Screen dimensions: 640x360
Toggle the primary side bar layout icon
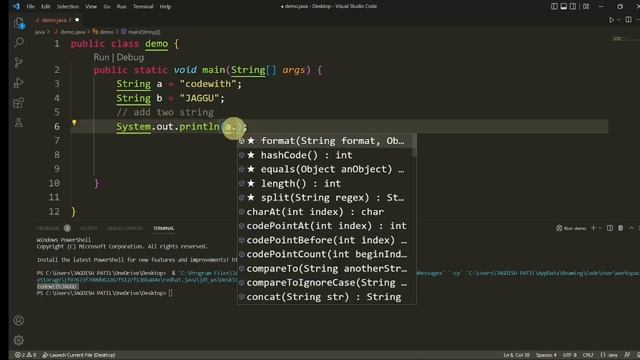click(x=554, y=7)
